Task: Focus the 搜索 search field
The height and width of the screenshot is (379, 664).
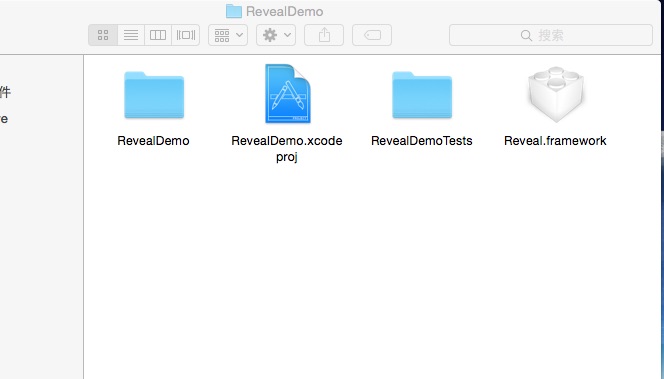Action: pos(551,35)
